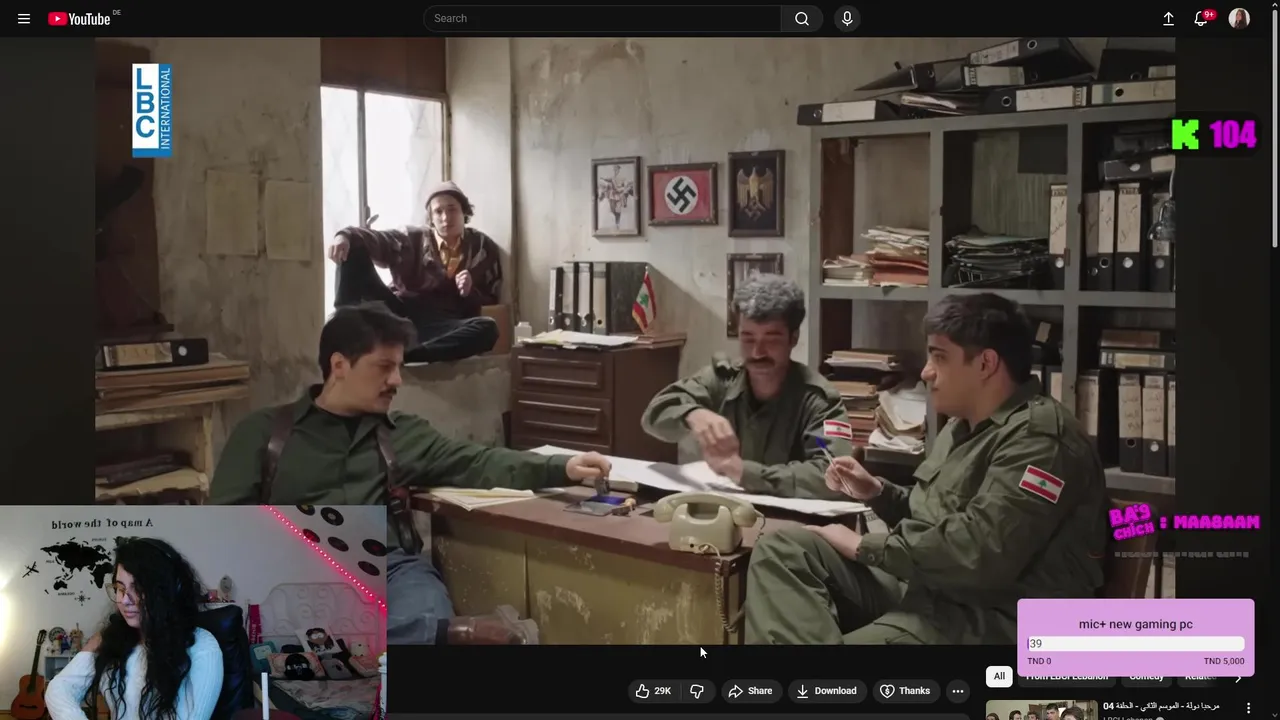Show next filter chips with arrow
The height and width of the screenshot is (720, 1280).
(1238, 678)
